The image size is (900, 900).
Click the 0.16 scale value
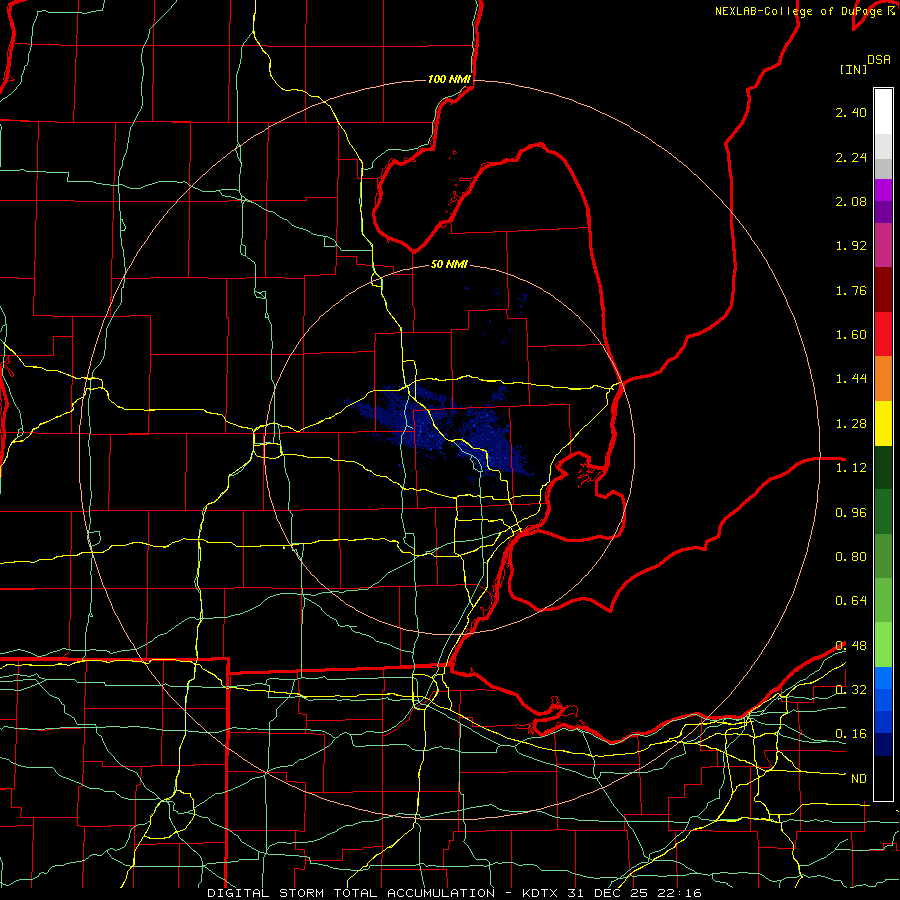[x=851, y=734]
